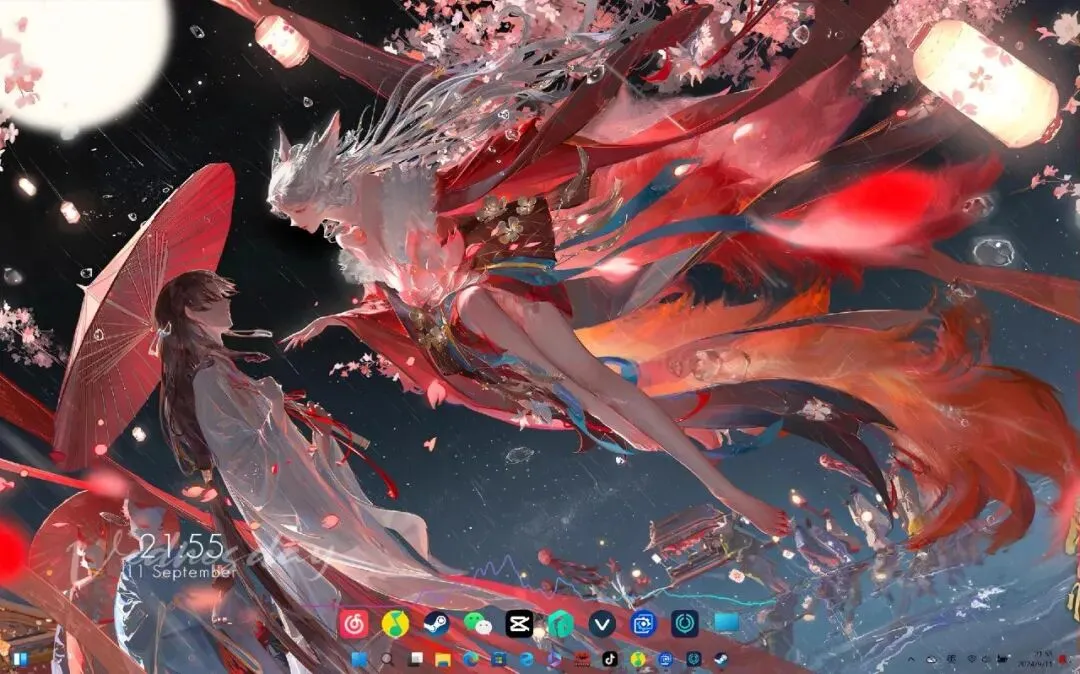The height and width of the screenshot is (674, 1080).
Task: Open the blue camera-gear app in dock
Action: [x=643, y=624]
